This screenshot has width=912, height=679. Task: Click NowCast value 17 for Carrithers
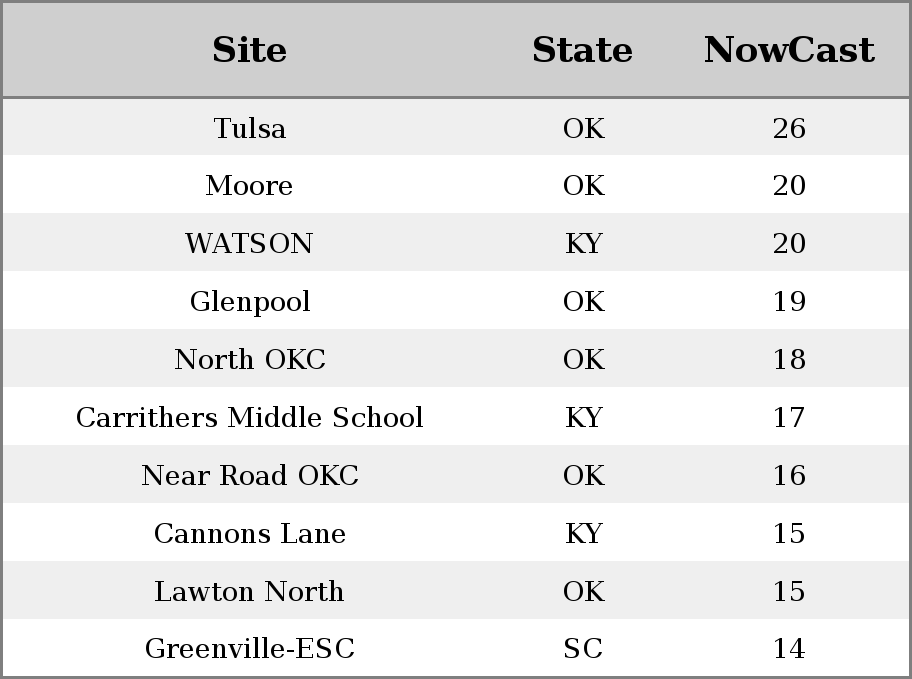(x=789, y=417)
